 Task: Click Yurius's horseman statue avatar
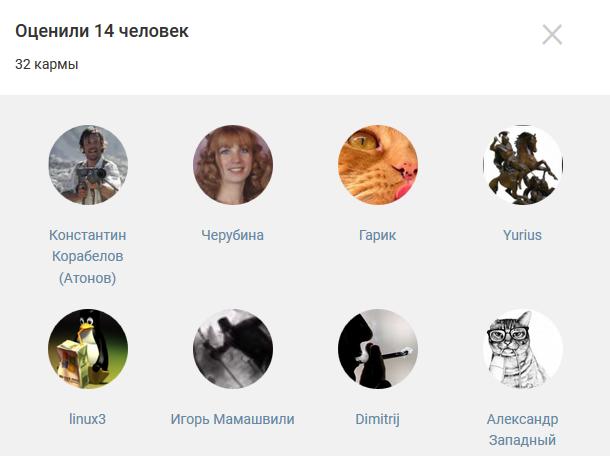point(522,165)
